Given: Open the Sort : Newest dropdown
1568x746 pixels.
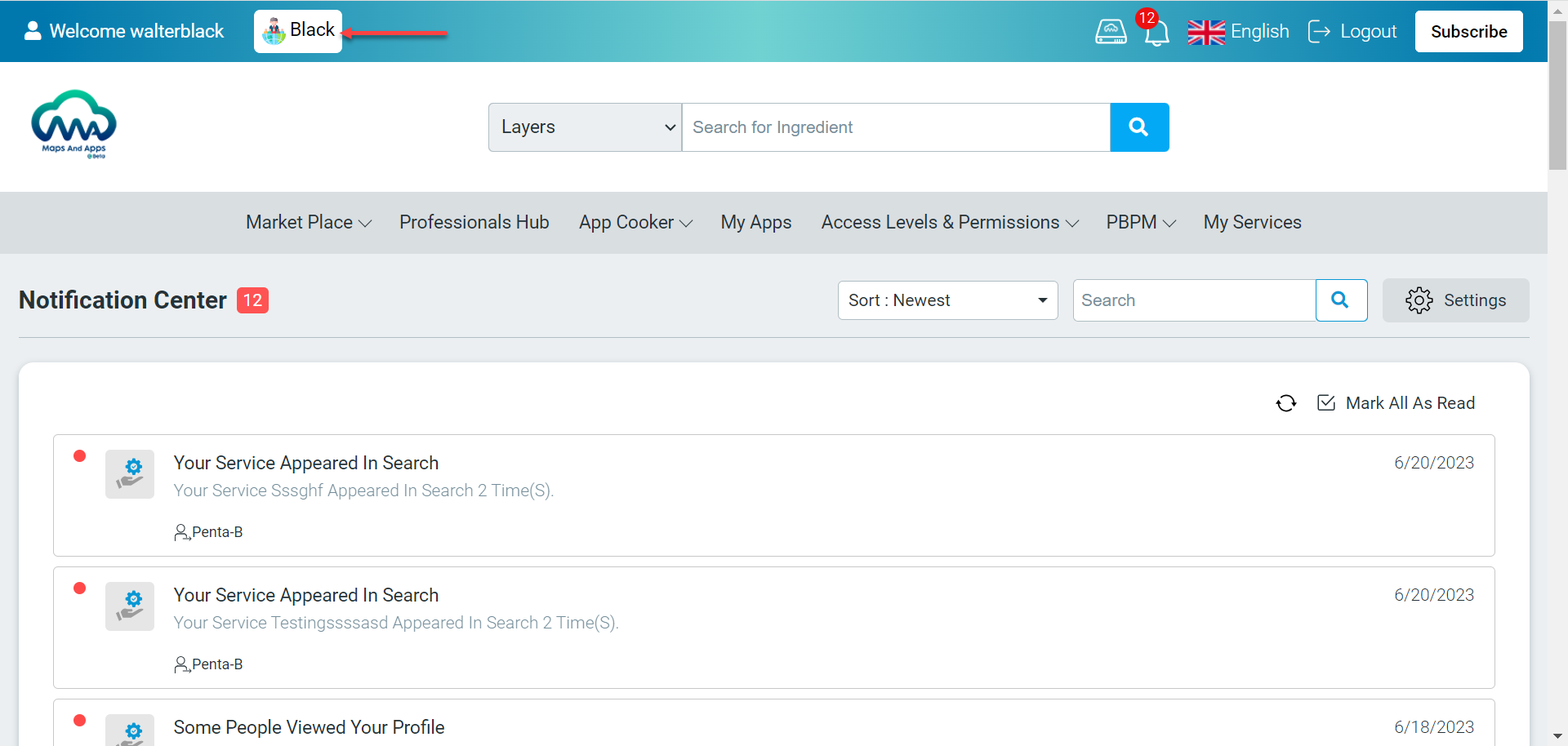Looking at the screenshot, I should tap(947, 300).
